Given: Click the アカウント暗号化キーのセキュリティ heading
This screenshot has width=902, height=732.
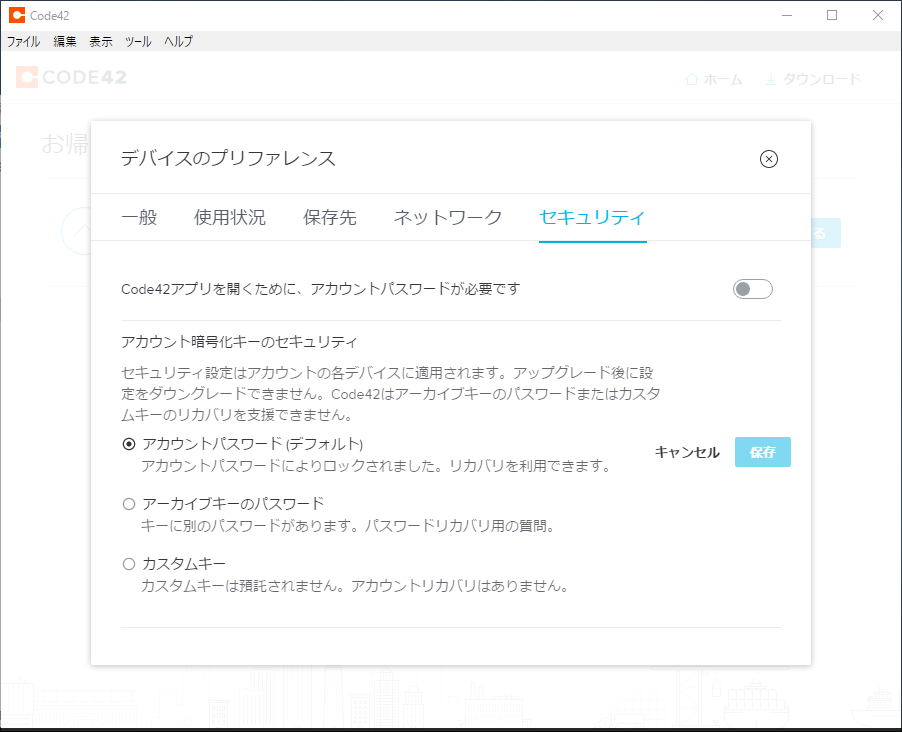Looking at the screenshot, I should pyautogui.click(x=239, y=342).
